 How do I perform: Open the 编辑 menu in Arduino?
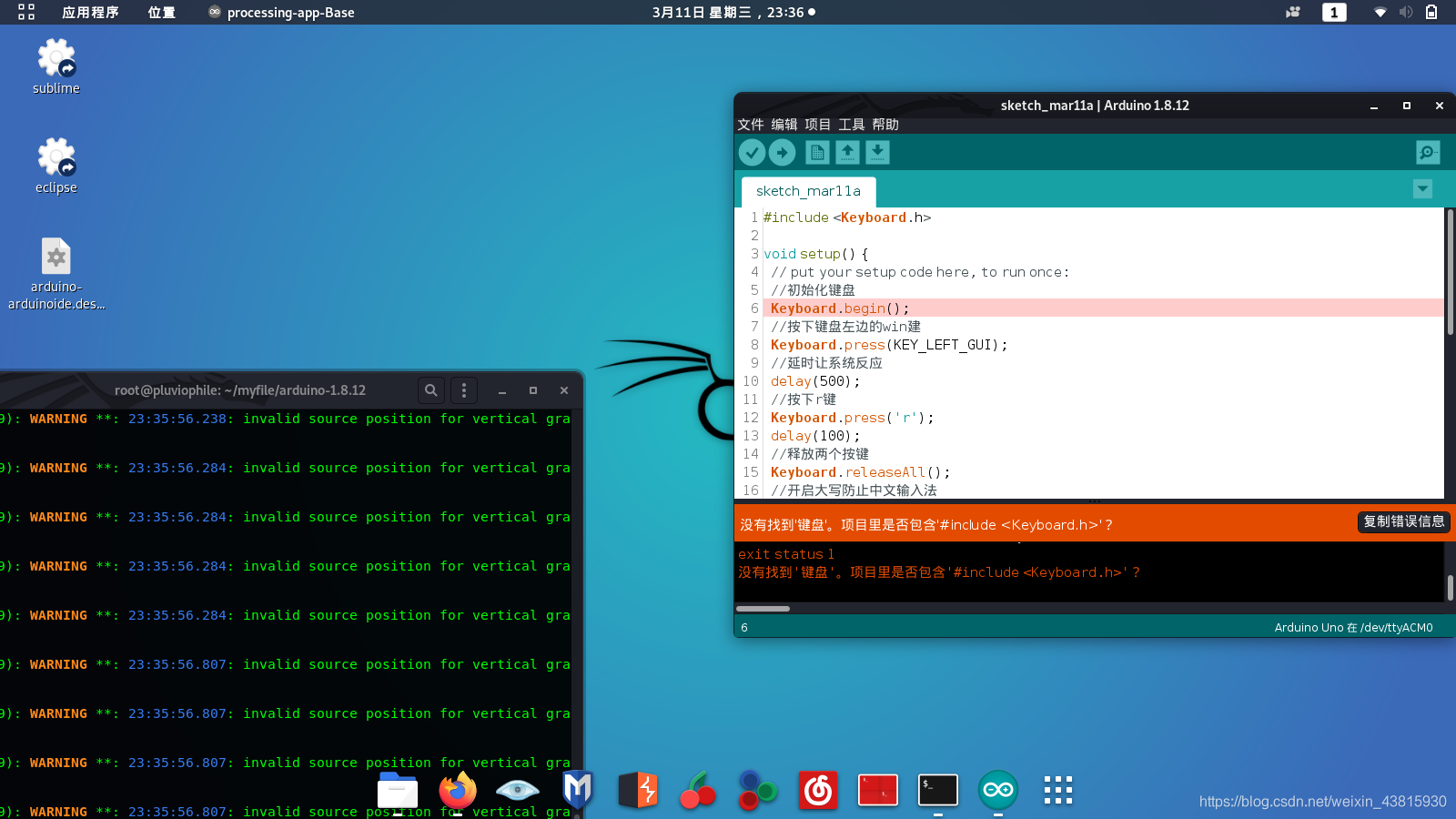point(784,125)
